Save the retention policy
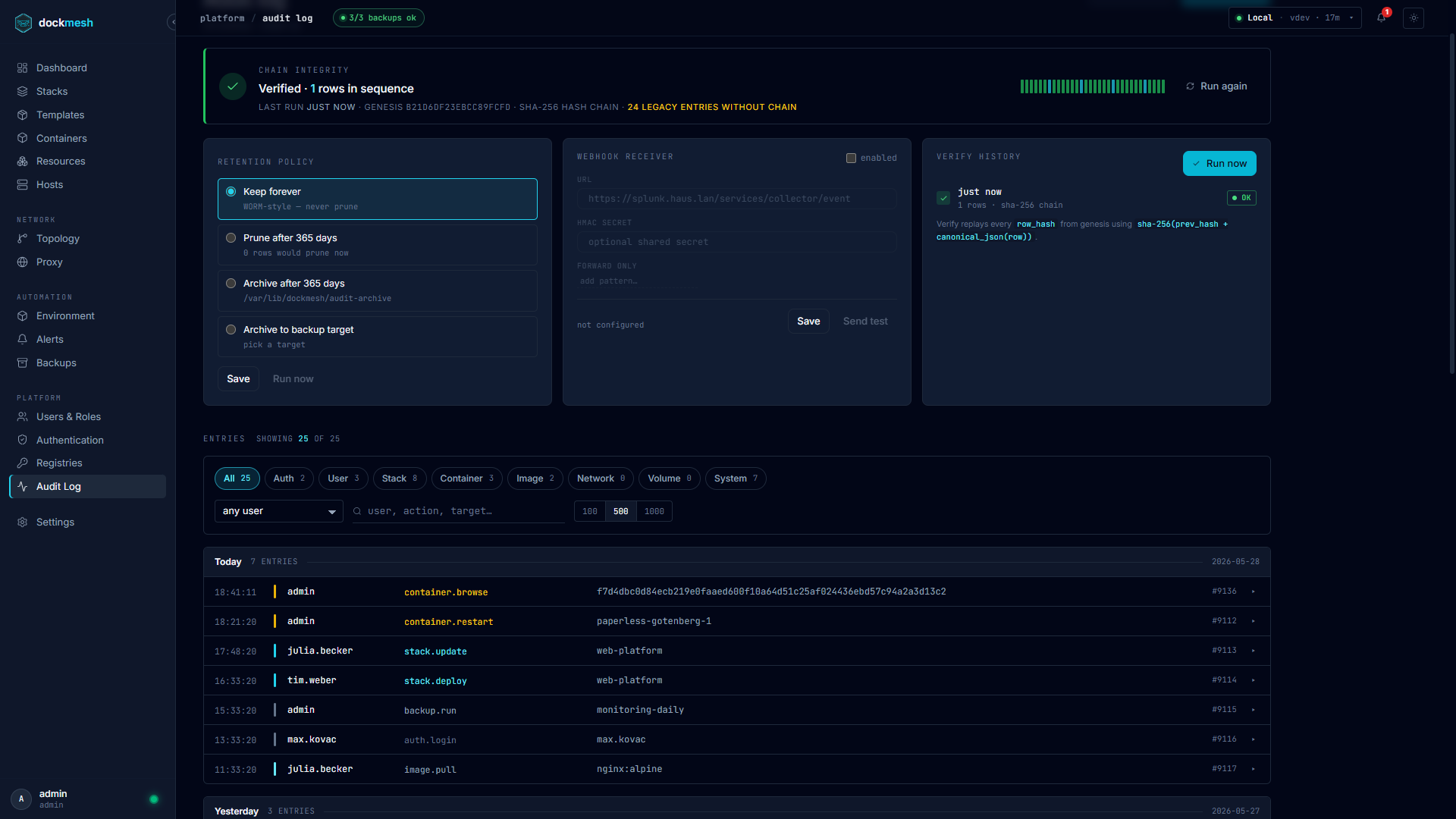Viewport: 1456px width, 819px height. click(238, 379)
